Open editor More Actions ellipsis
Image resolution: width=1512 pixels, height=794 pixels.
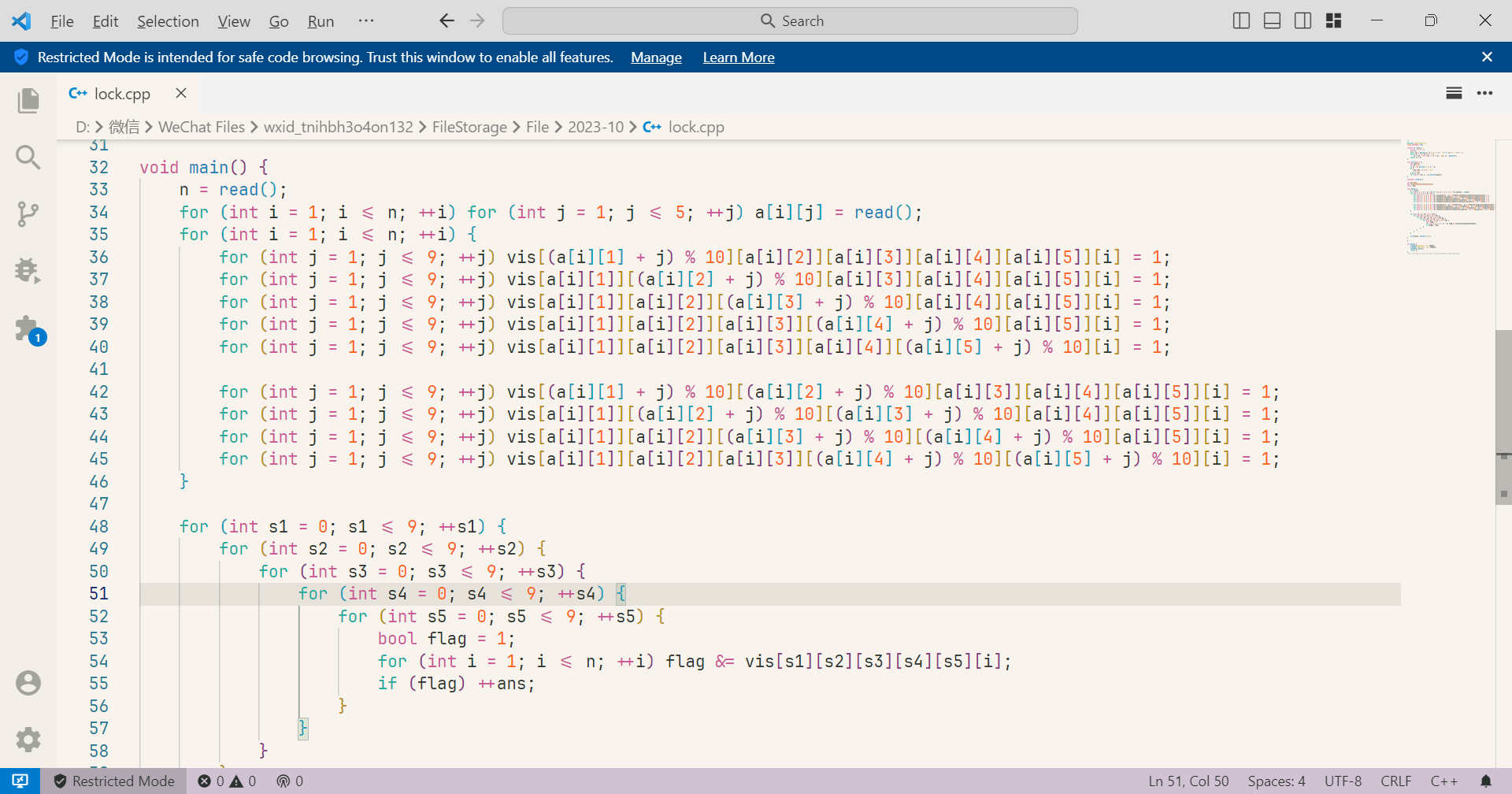click(x=1484, y=93)
